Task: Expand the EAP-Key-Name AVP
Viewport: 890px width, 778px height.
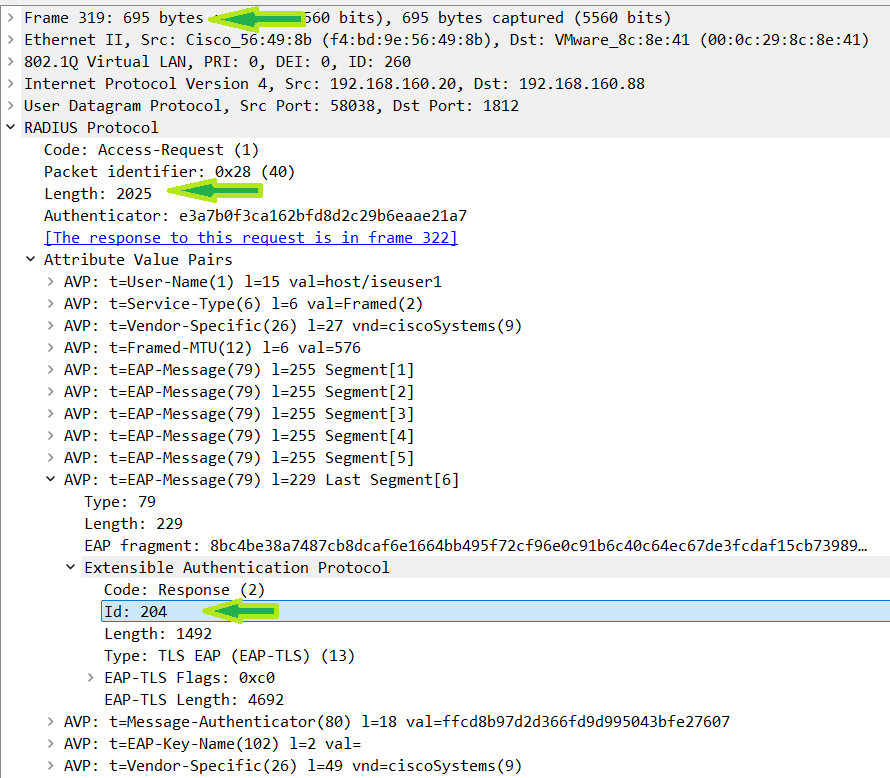Action: coord(51,744)
